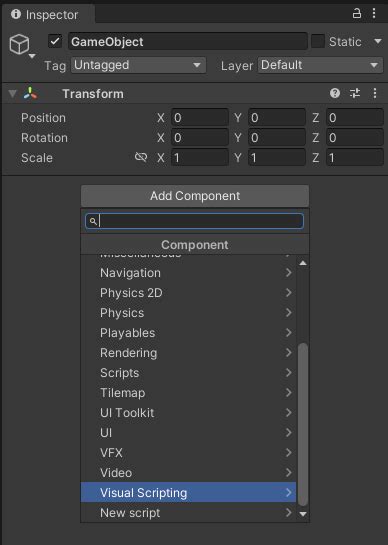The image size is (388, 545).
Task: Select the Visual Scripting category
Action: coord(188,493)
